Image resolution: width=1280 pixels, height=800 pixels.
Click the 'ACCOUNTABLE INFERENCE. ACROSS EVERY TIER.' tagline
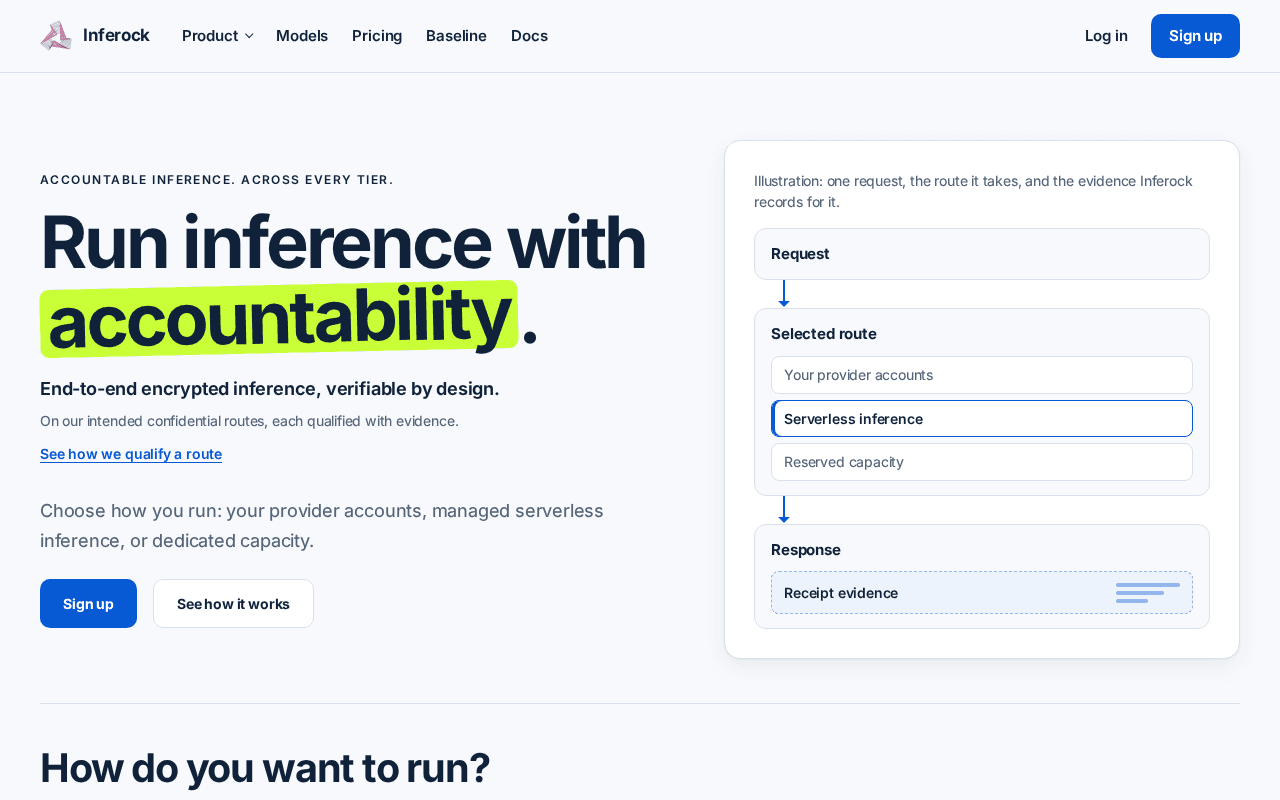tap(217, 180)
